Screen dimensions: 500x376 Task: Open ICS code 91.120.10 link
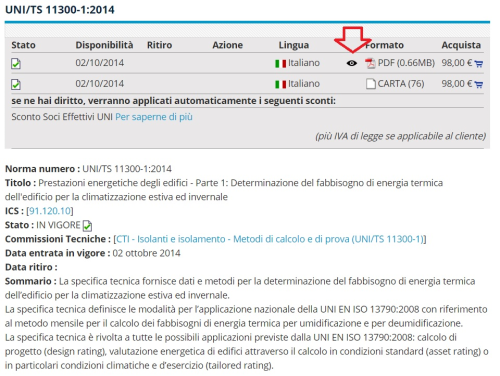pos(50,211)
